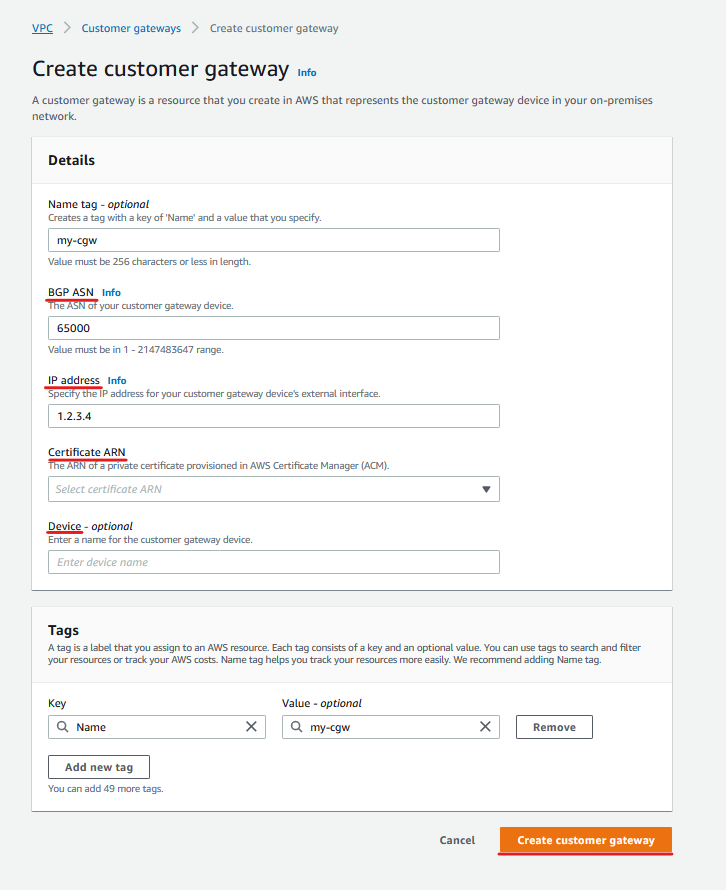Click the dropdown arrow for Certificate ARN
The image size is (726, 890).
coord(486,489)
